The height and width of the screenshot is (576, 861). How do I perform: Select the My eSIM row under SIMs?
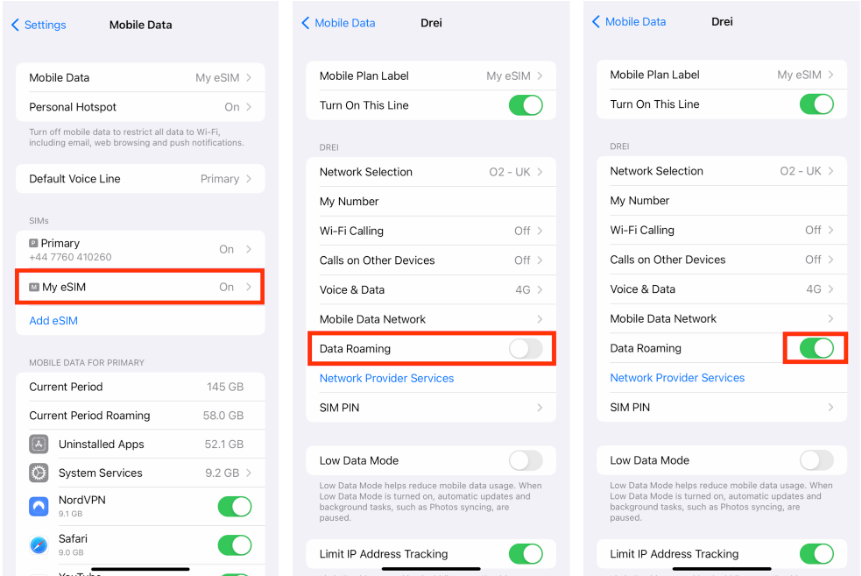point(140,287)
